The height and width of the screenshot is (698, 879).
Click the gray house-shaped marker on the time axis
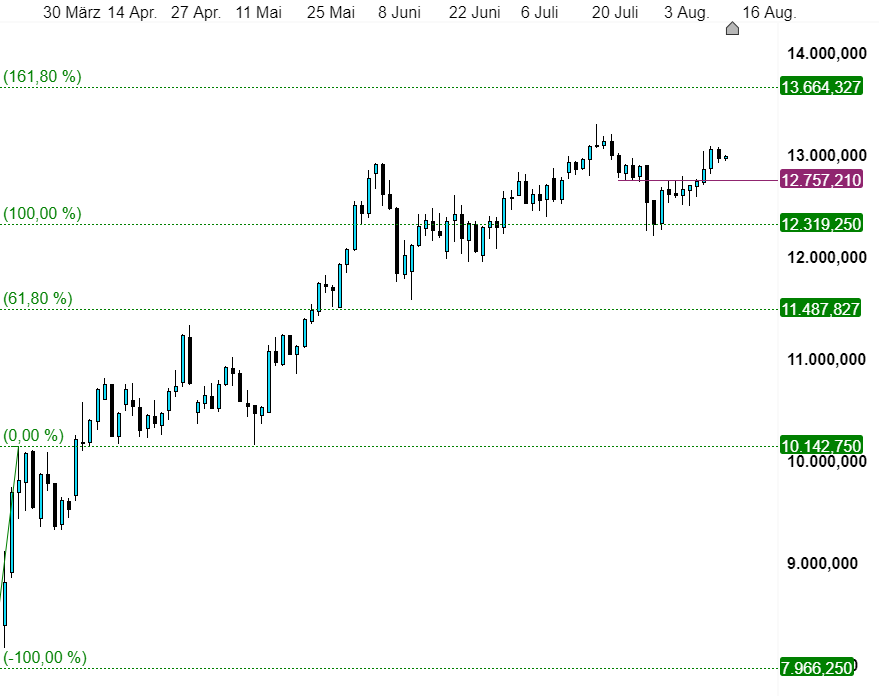pos(732,29)
